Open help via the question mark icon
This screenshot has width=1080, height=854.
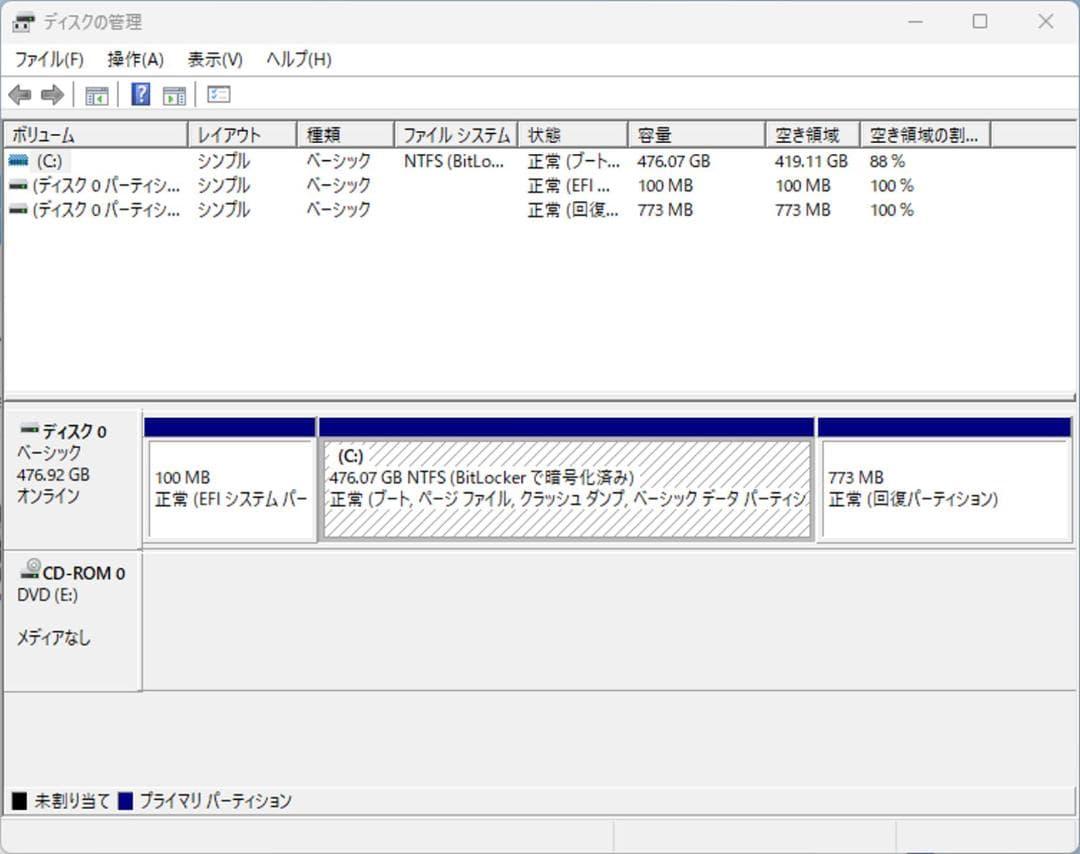coord(141,94)
